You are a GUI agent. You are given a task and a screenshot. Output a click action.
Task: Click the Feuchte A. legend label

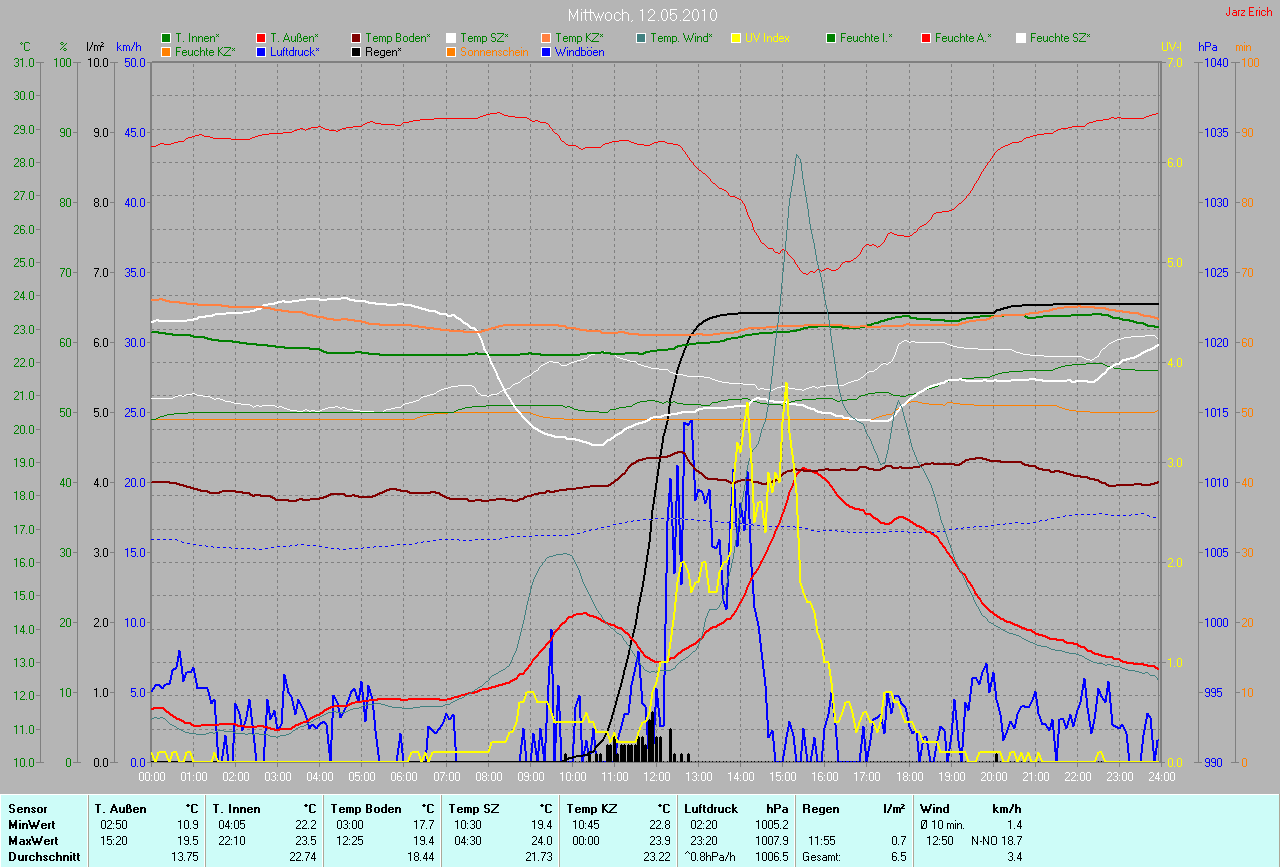pyautogui.click(x=963, y=38)
